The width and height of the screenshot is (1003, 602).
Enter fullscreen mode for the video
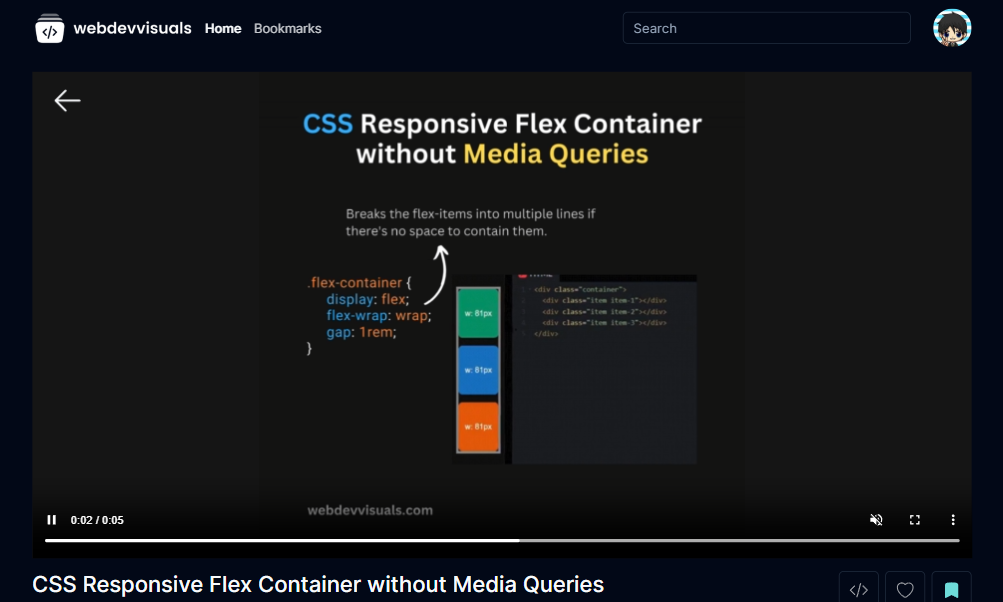915,519
